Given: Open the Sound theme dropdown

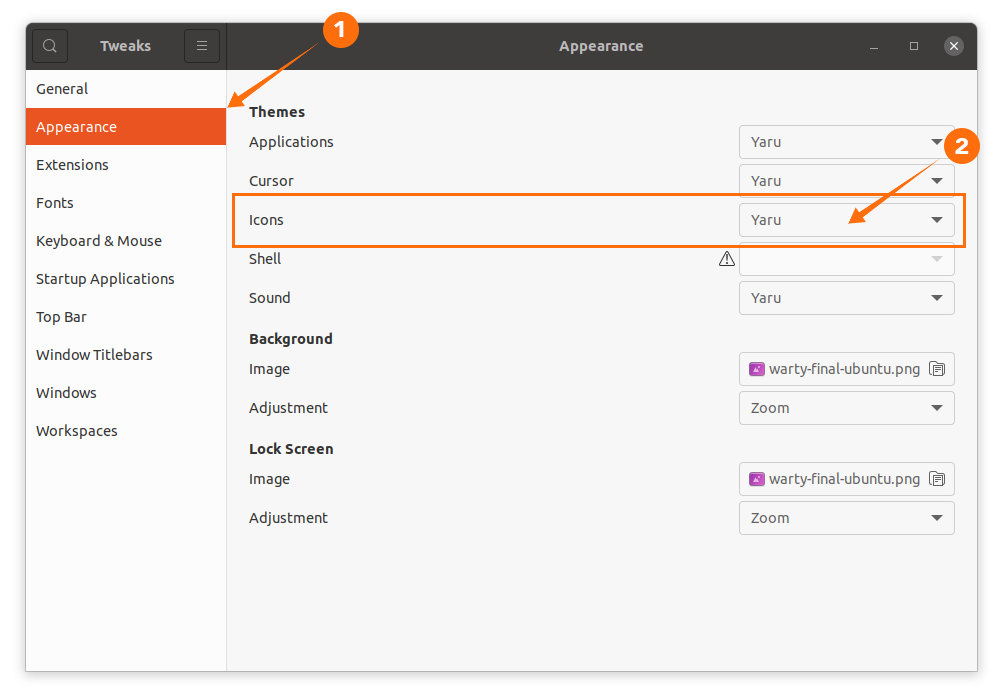Looking at the screenshot, I should tap(846, 298).
